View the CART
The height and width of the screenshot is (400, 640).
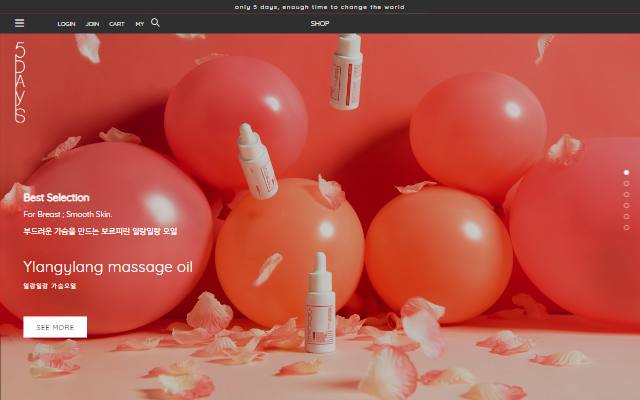tap(117, 24)
